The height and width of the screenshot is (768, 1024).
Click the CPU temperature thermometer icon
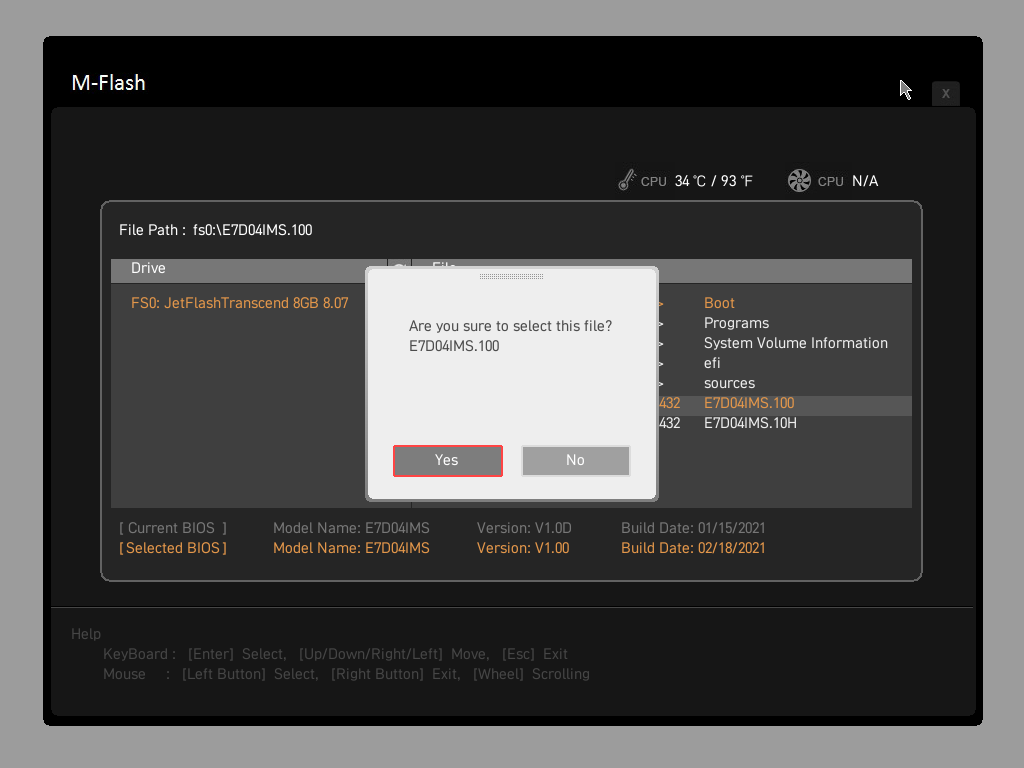click(627, 180)
